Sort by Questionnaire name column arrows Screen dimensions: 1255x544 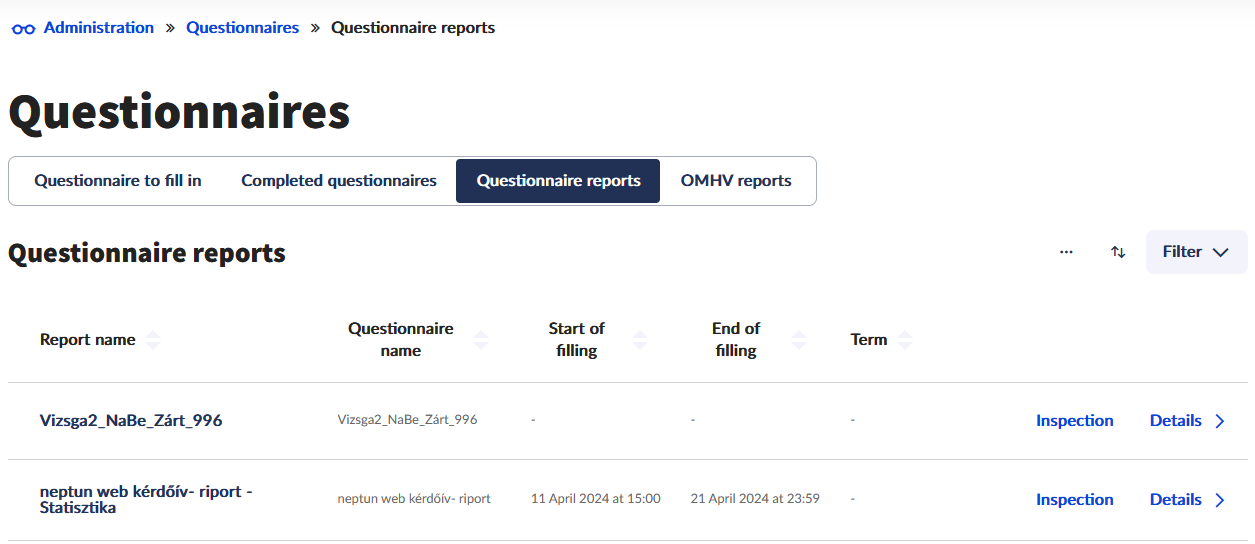click(481, 340)
